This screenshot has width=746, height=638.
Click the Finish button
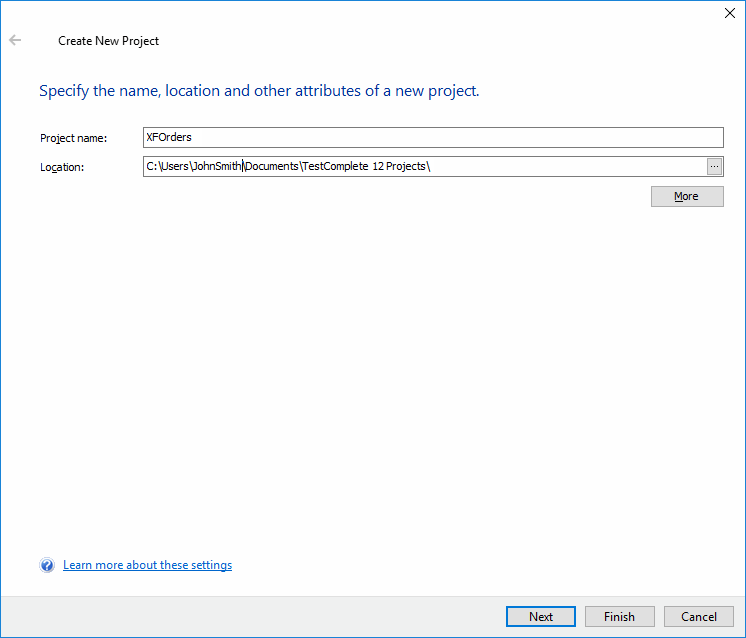(619, 617)
